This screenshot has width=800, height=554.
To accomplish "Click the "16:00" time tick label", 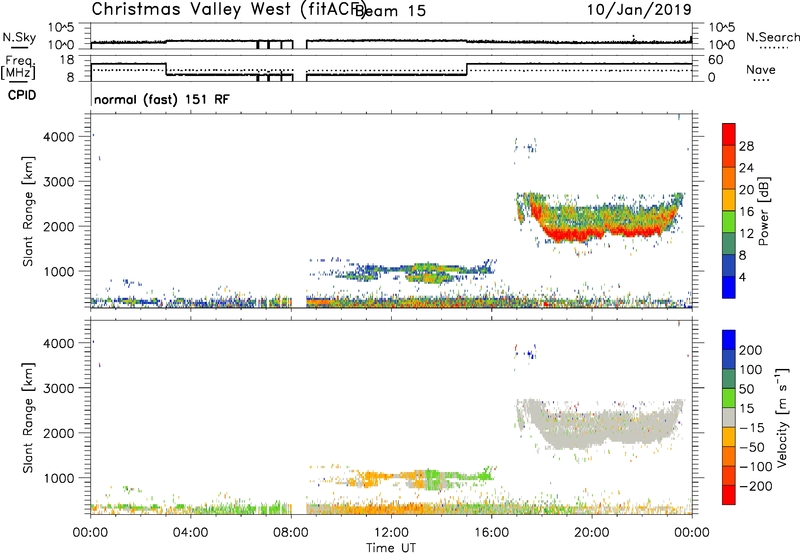I will click(491, 533).
